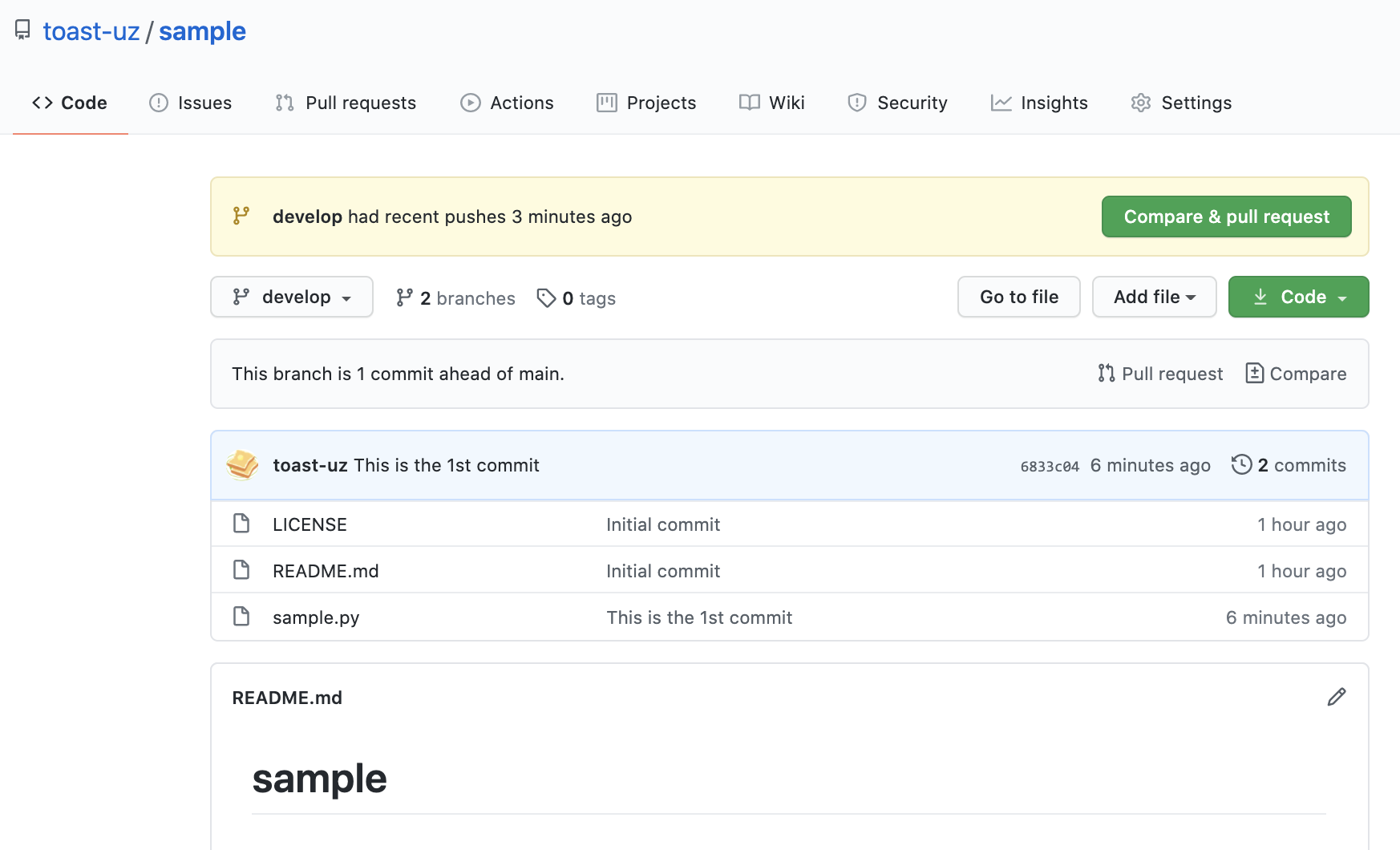Click the commits history clock icon
The width and height of the screenshot is (1400, 850).
tap(1241, 464)
